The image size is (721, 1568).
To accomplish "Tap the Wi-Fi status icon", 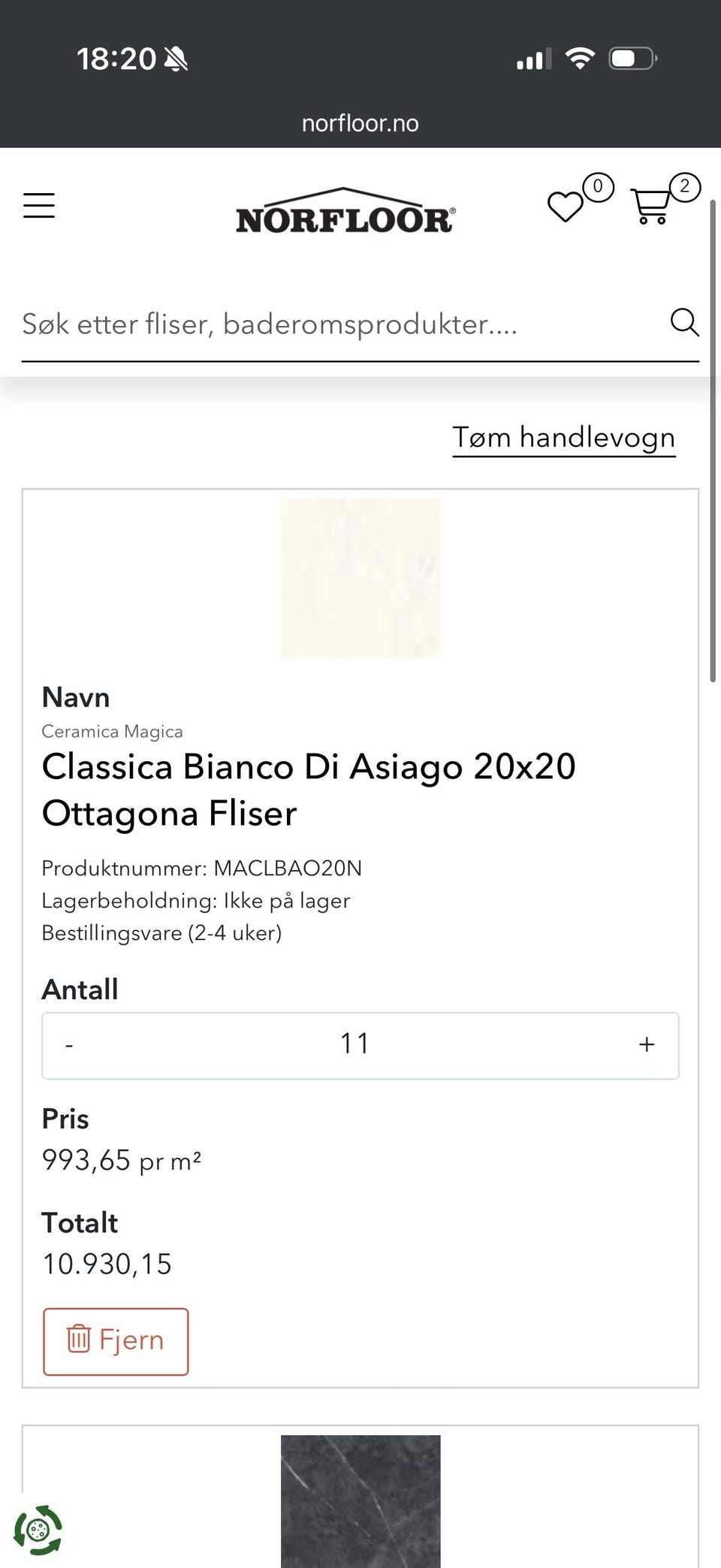I will point(580,58).
